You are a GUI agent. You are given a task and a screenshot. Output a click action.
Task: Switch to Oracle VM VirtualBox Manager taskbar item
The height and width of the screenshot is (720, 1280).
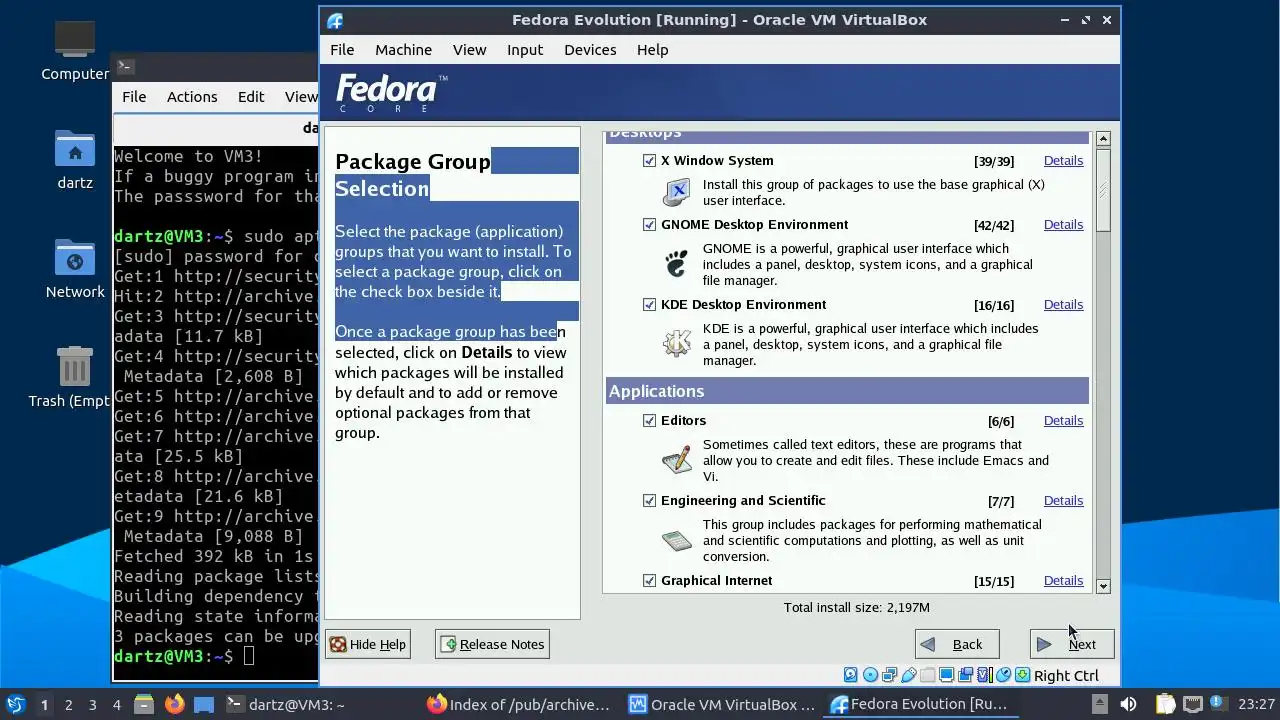[x=721, y=704]
